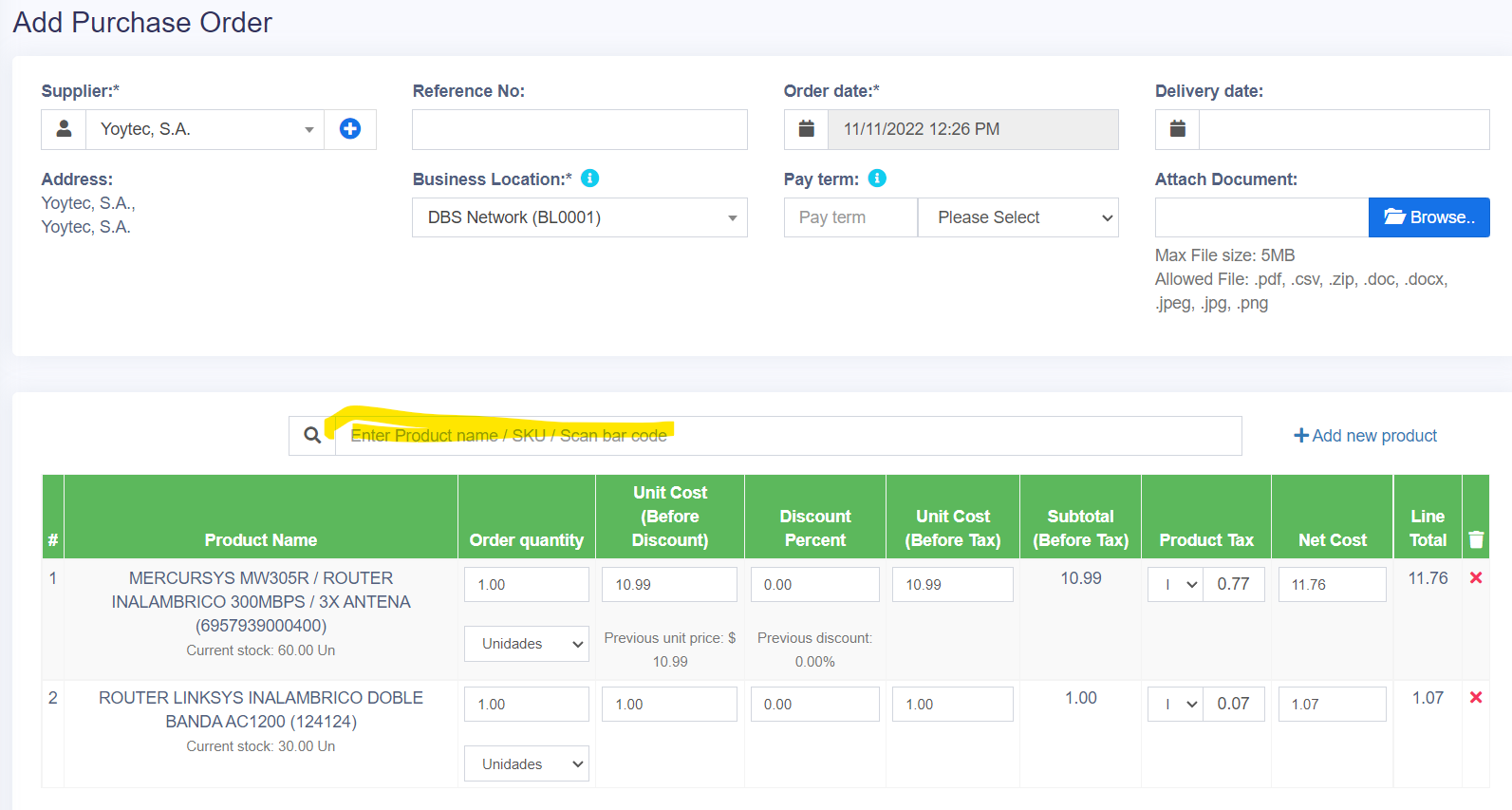Click the Add new product link
The width and height of the screenshot is (1512, 810).
(1365, 436)
